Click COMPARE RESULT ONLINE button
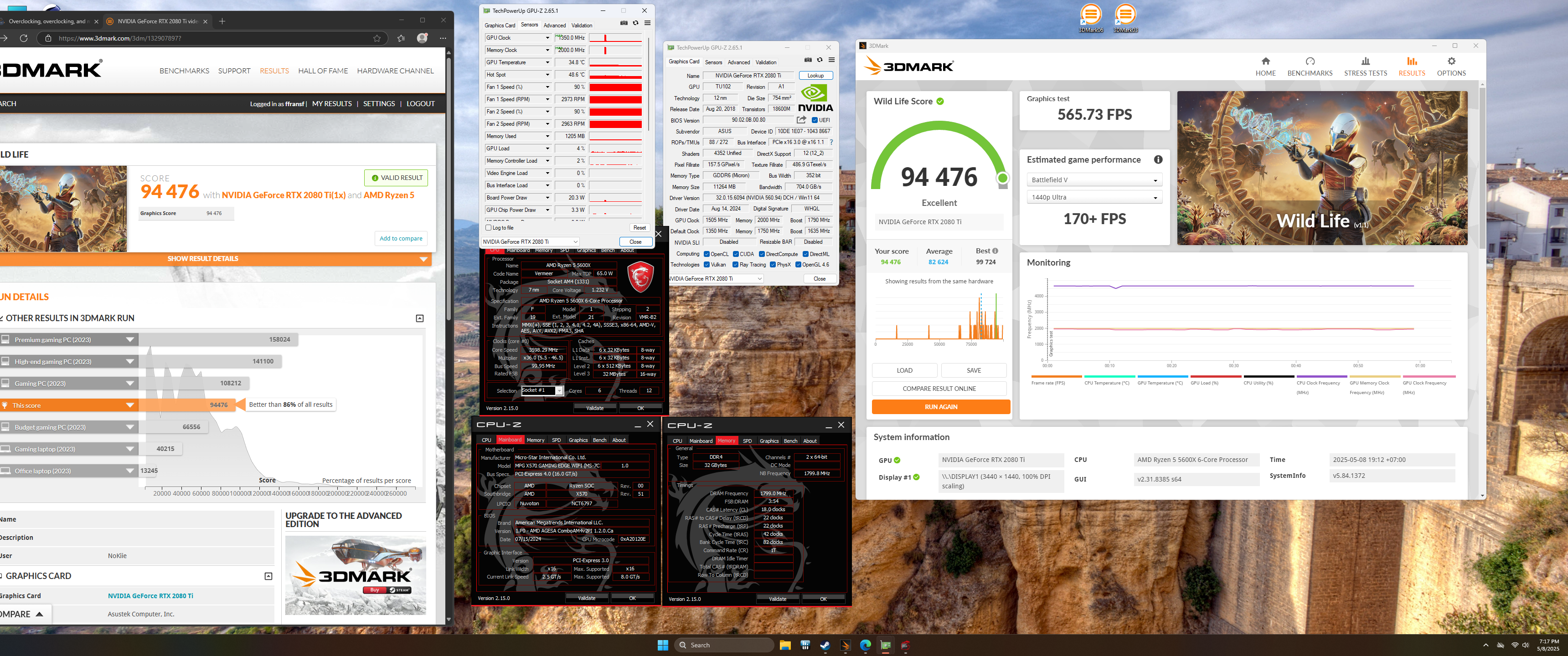The width and height of the screenshot is (1568, 656). point(939,389)
